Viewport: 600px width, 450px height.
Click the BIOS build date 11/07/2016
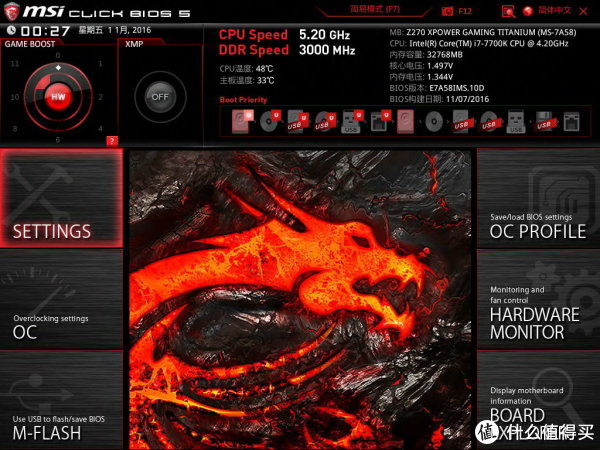pos(467,99)
